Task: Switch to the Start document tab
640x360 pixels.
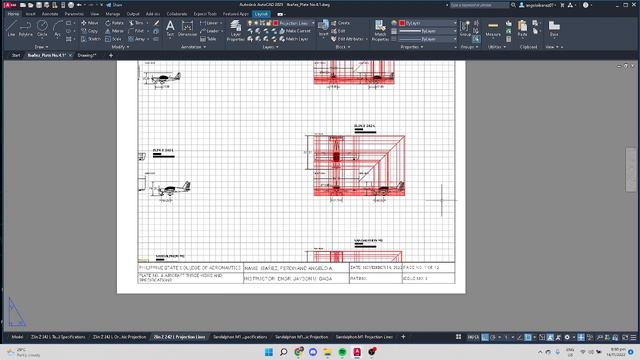Action: (16, 55)
